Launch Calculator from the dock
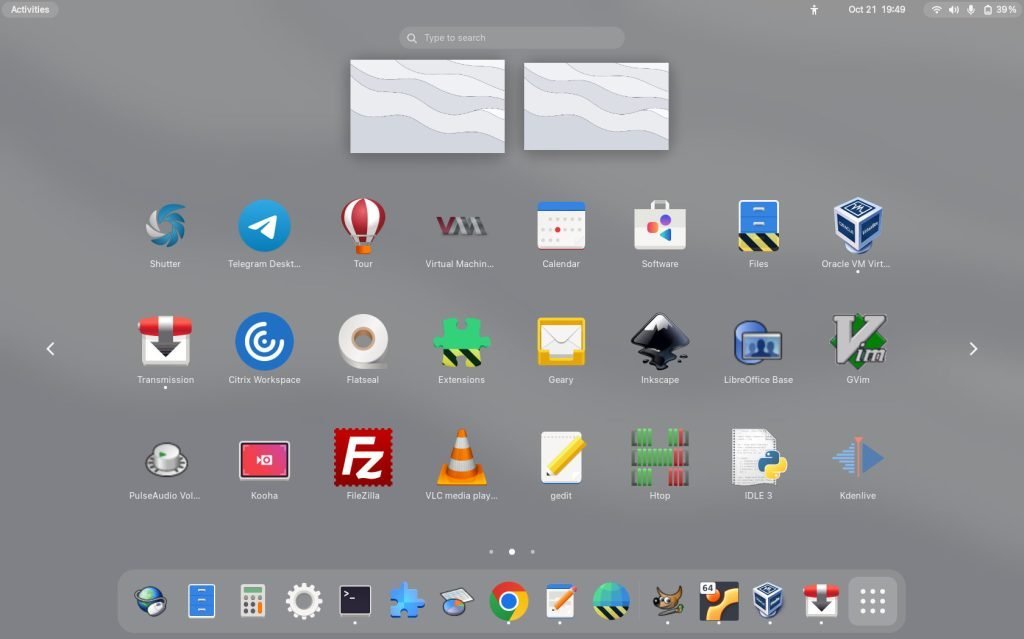 [252, 601]
